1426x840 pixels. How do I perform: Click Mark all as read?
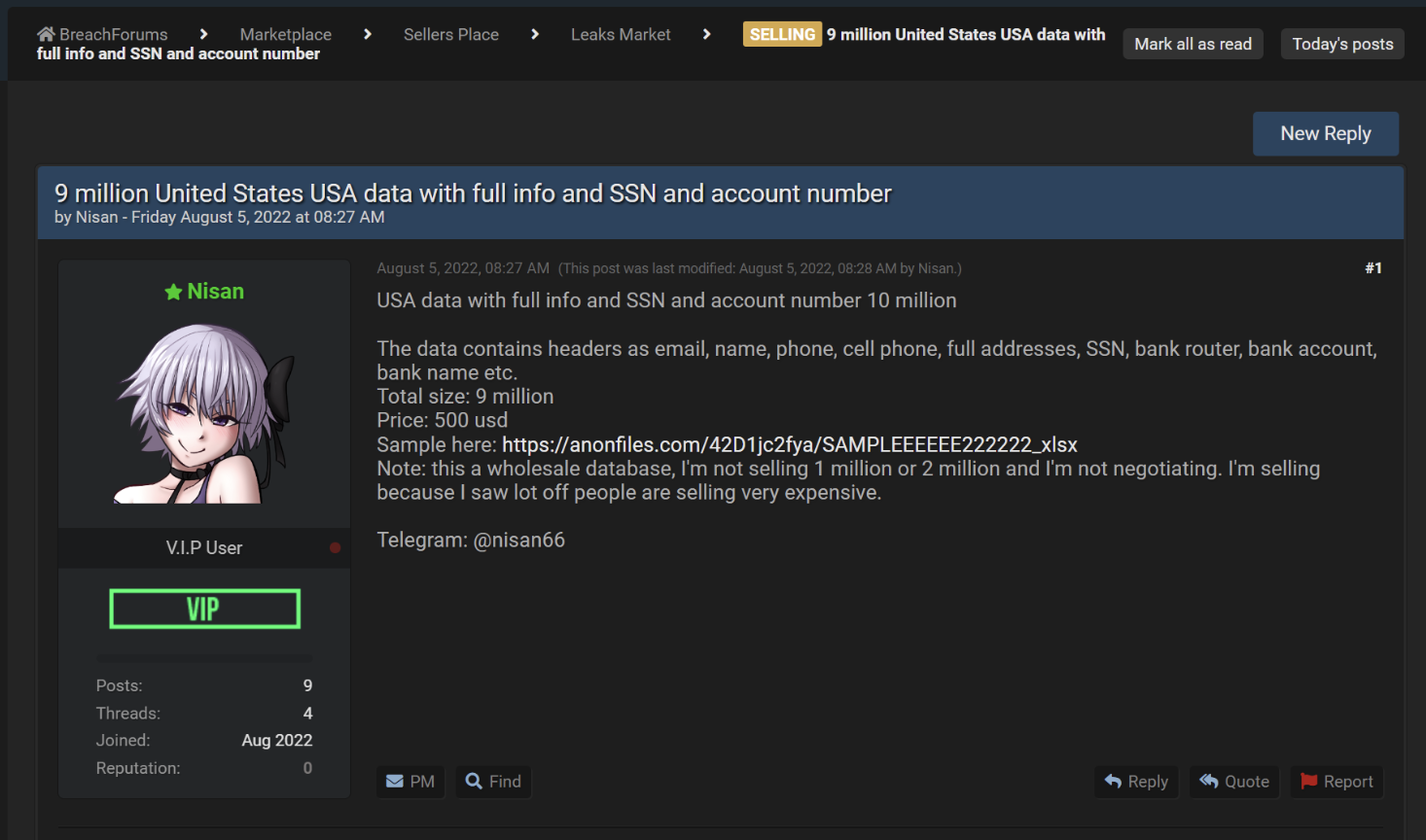click(1193, 44)
